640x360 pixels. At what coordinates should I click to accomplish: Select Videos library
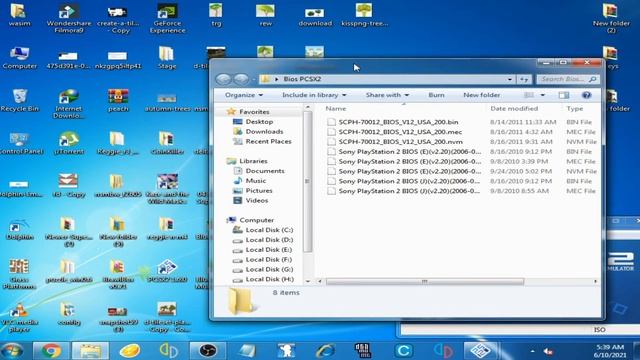pos(257,200)
